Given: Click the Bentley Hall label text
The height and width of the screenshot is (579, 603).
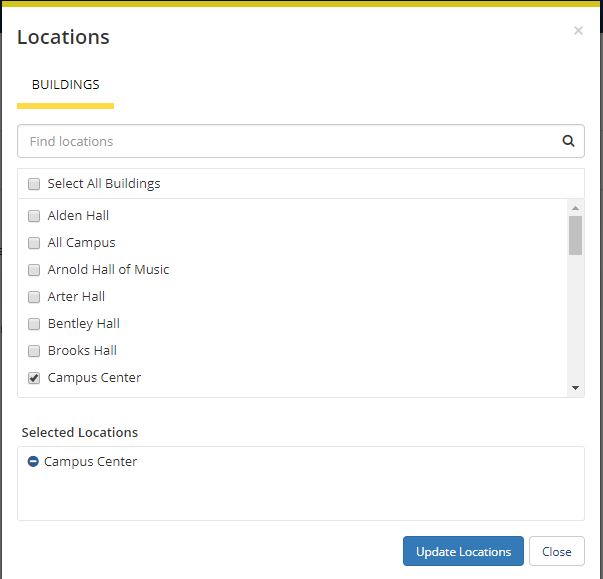Looking at the screenshot, I should point(84,324).
